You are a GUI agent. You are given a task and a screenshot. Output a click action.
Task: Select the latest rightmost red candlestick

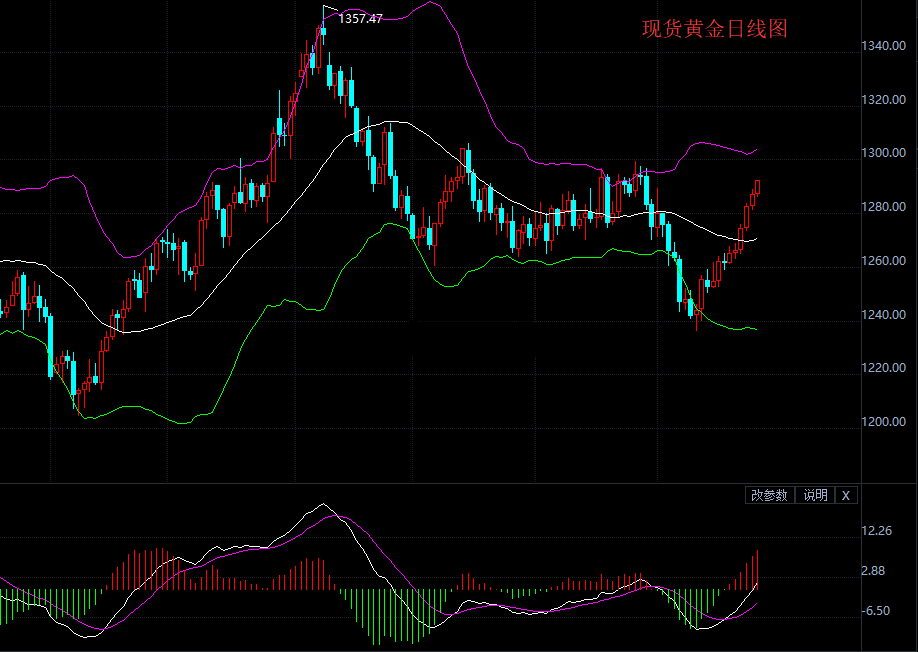coord(757,188)
